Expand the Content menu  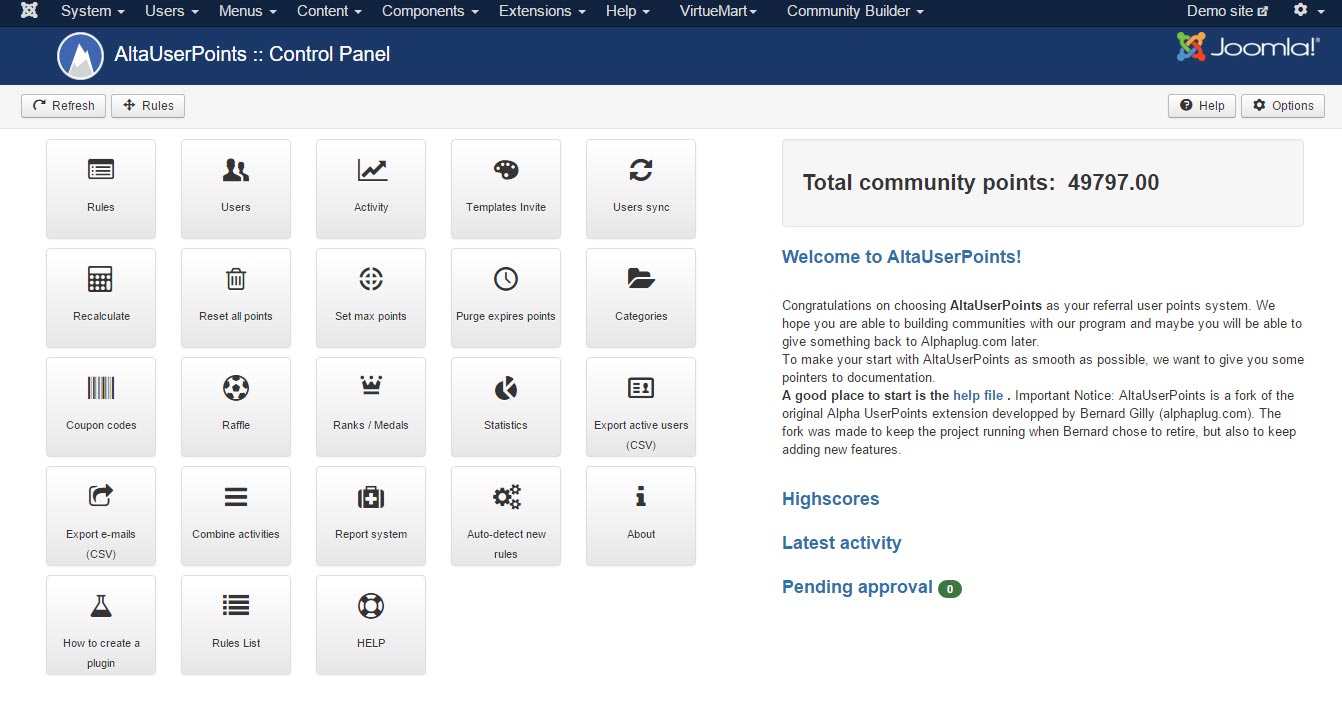click(x=329, y=11)
